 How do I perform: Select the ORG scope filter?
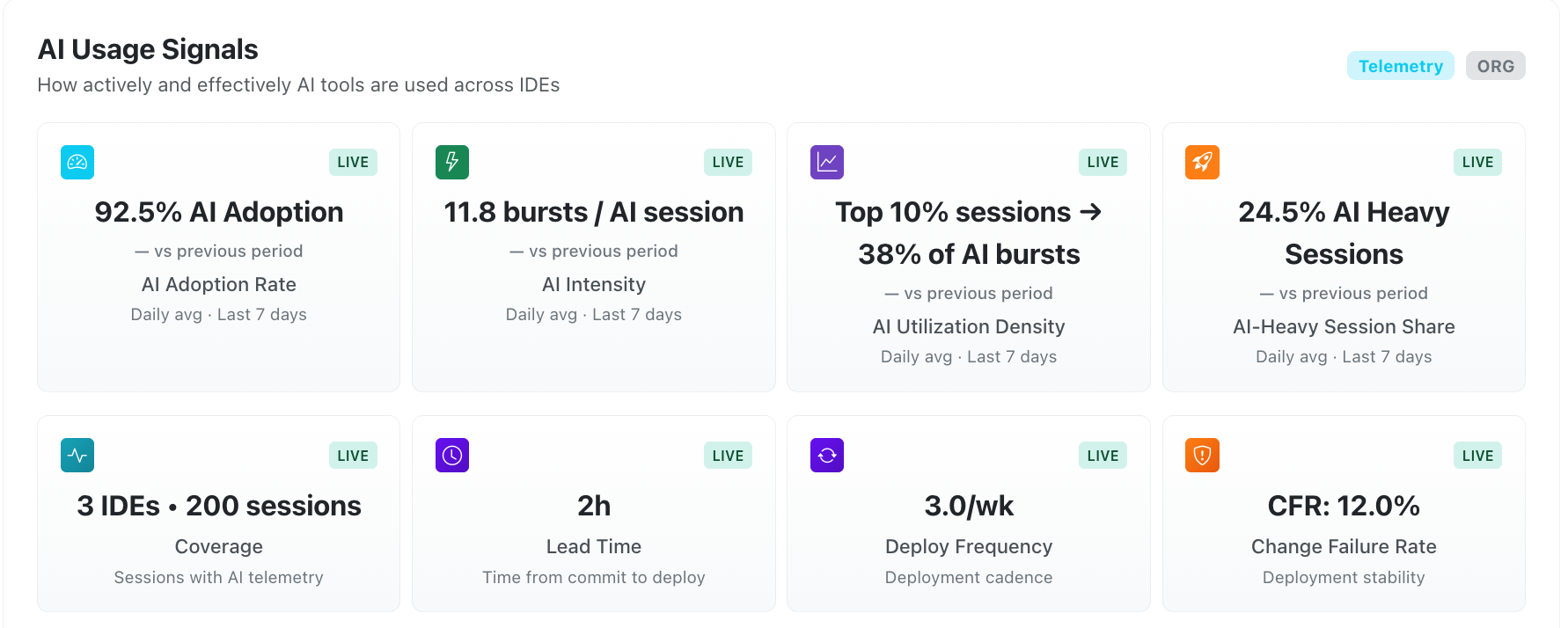1496,65
